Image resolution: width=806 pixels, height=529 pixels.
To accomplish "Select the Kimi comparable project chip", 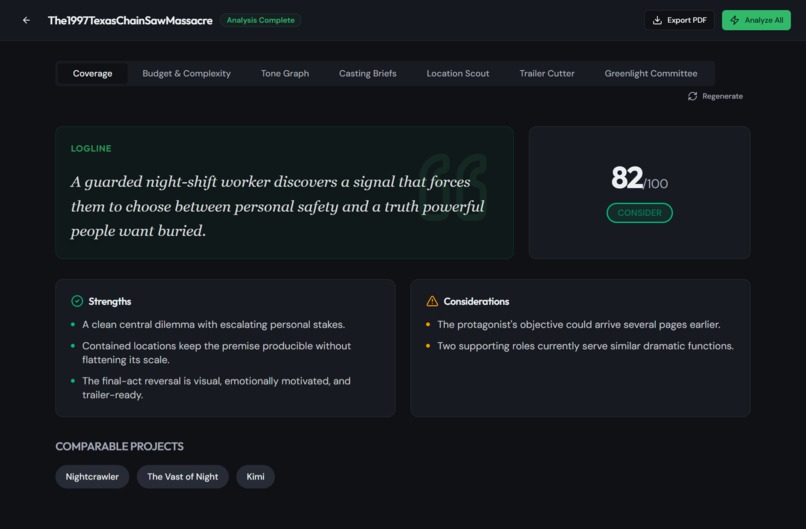I will coord(255,477).
